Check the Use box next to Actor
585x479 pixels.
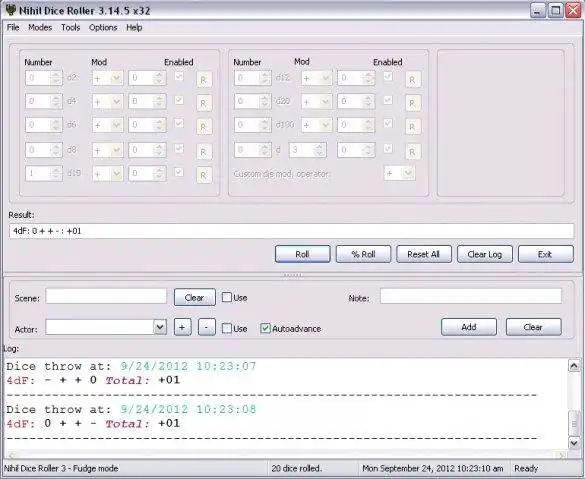click(x=226, y=328)
